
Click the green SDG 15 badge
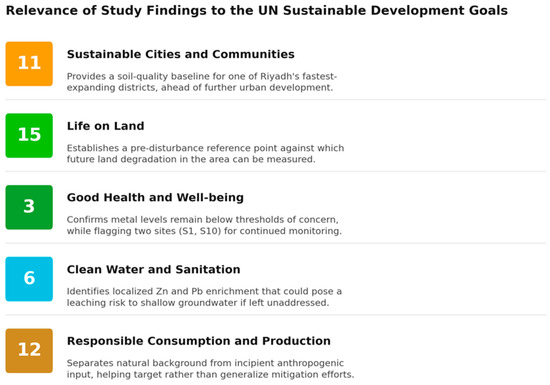click(x=29, y=135)
